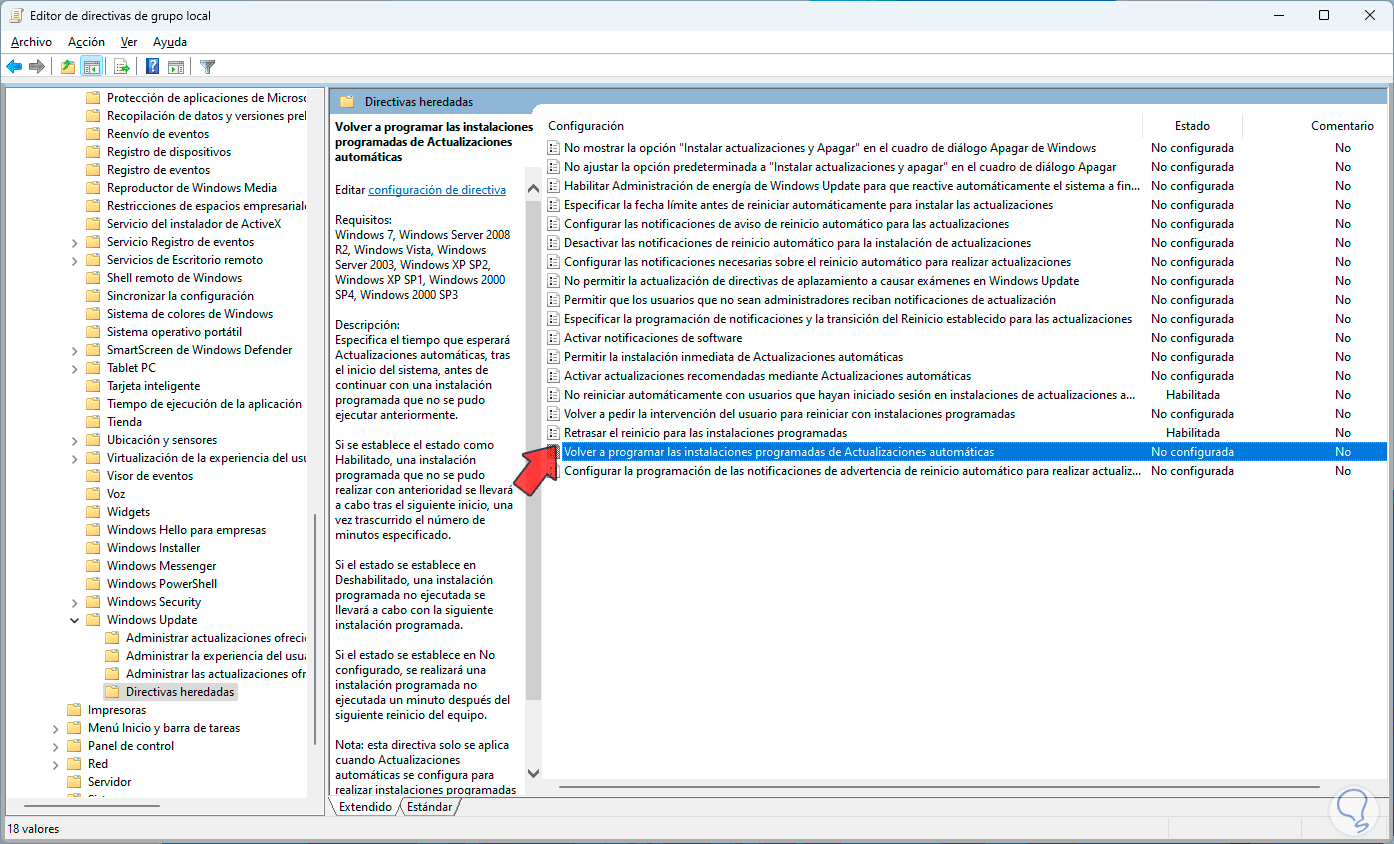This screenshot has width=1394, height=844.
Task: Toggle the Show/Hide action pane icon
Action: tap(176, 67)
